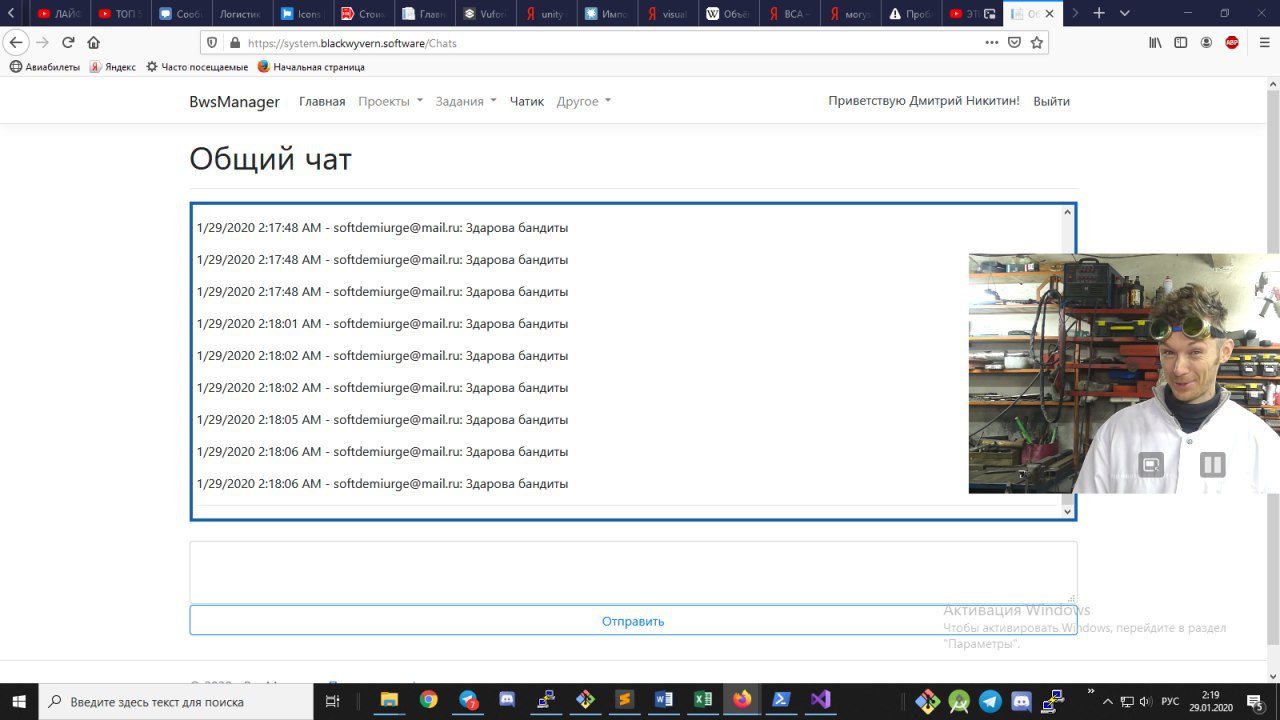
Task: Open the page actions three-dots menu
Action: point(992,43)
